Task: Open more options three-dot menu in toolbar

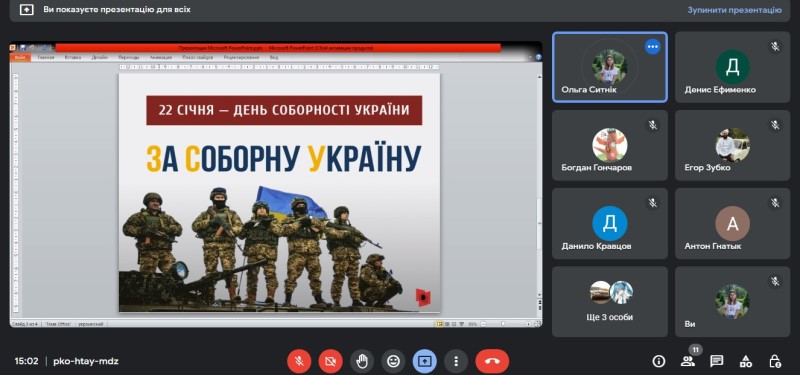Action: [x=456, y=361]
